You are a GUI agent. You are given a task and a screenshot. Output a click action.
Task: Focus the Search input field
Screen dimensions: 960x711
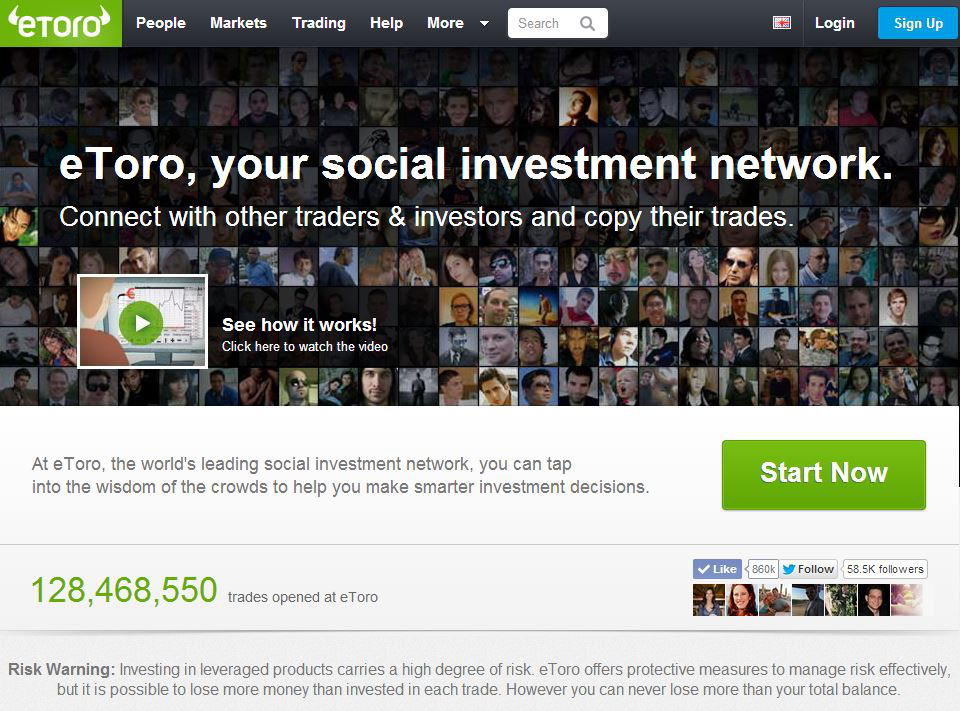tap(545, 23)
